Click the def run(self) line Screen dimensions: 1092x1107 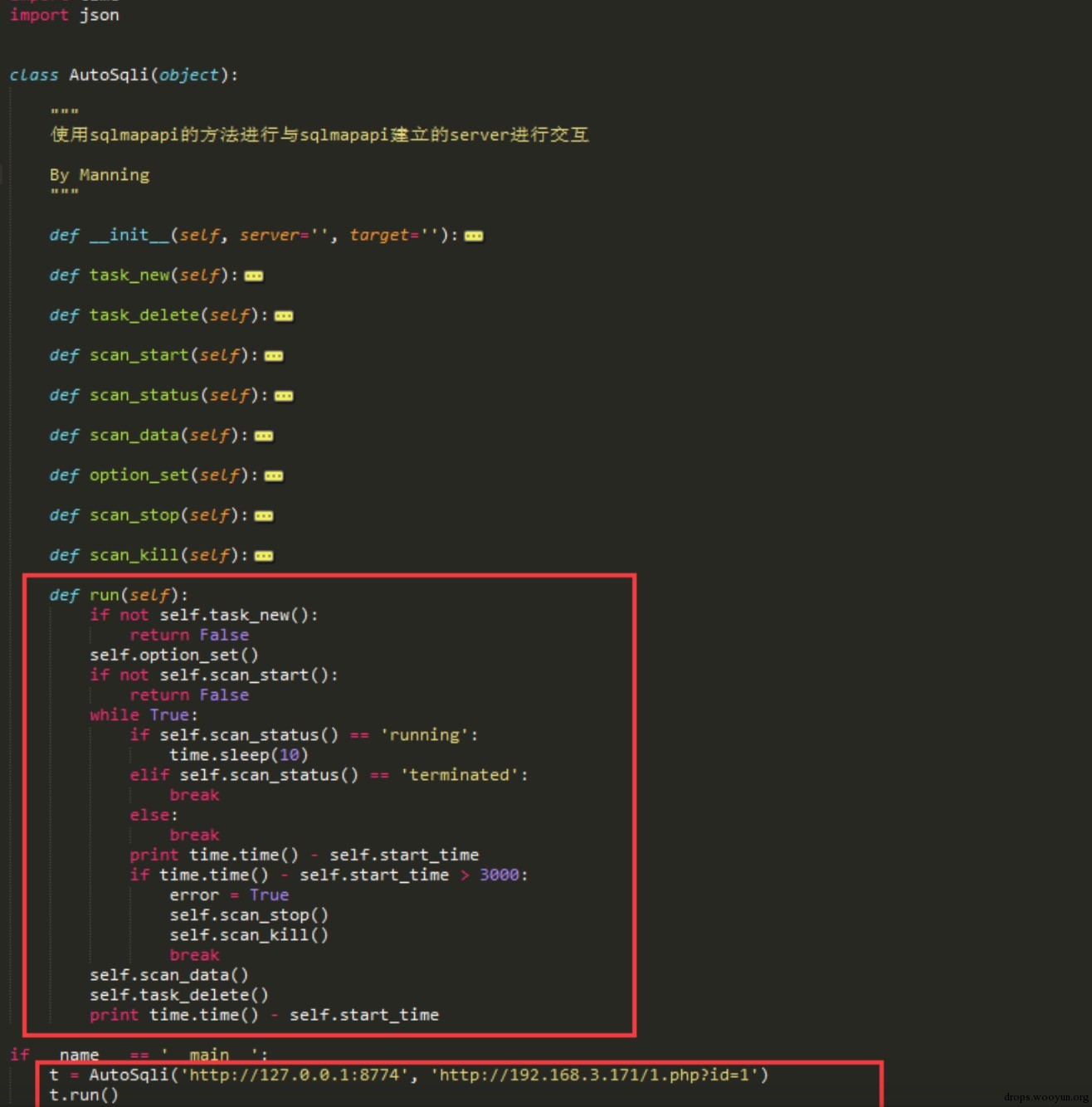pyautogui.click(x=119, y=595)
